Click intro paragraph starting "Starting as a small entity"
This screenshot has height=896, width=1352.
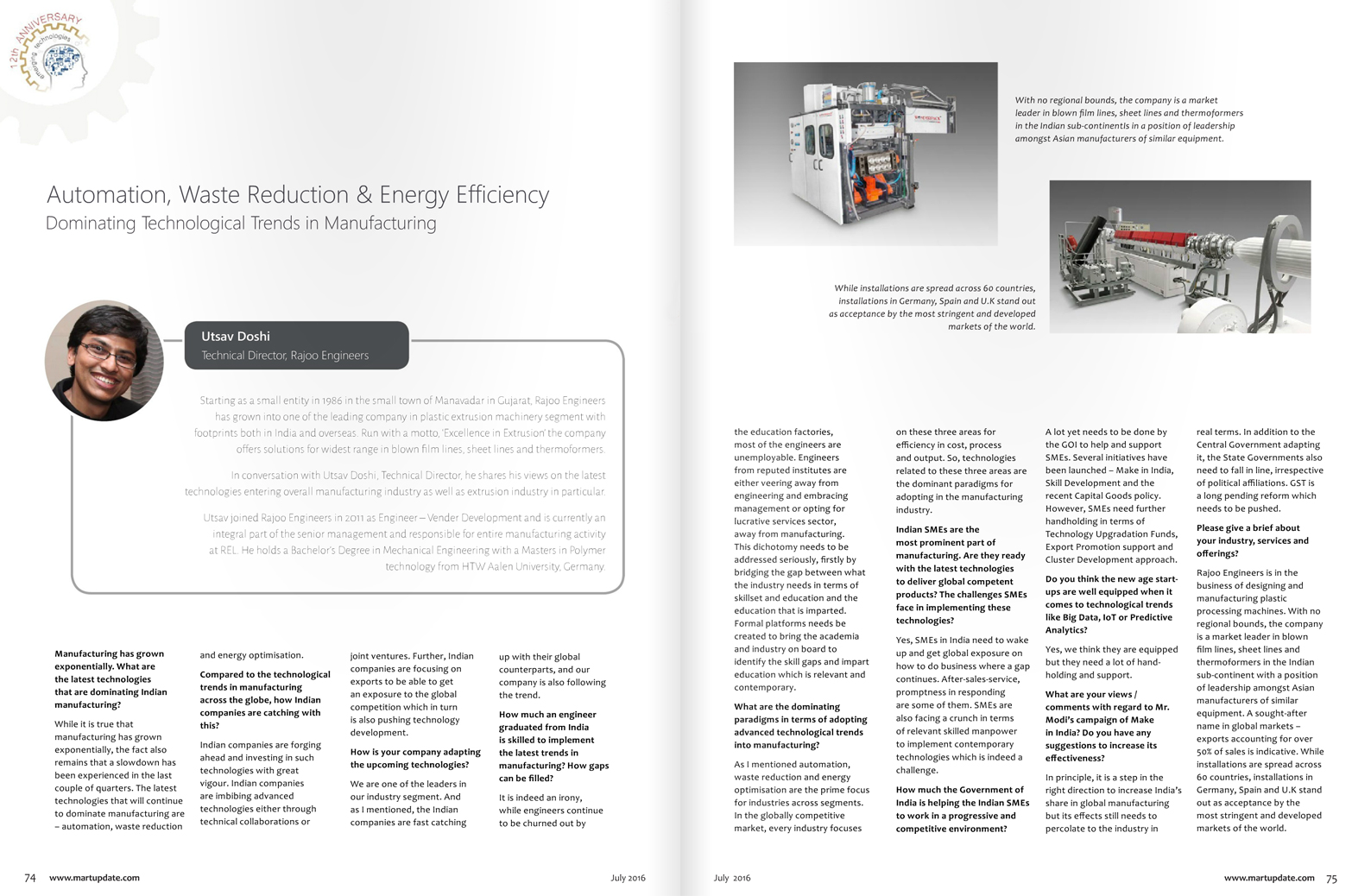(400, 425)
